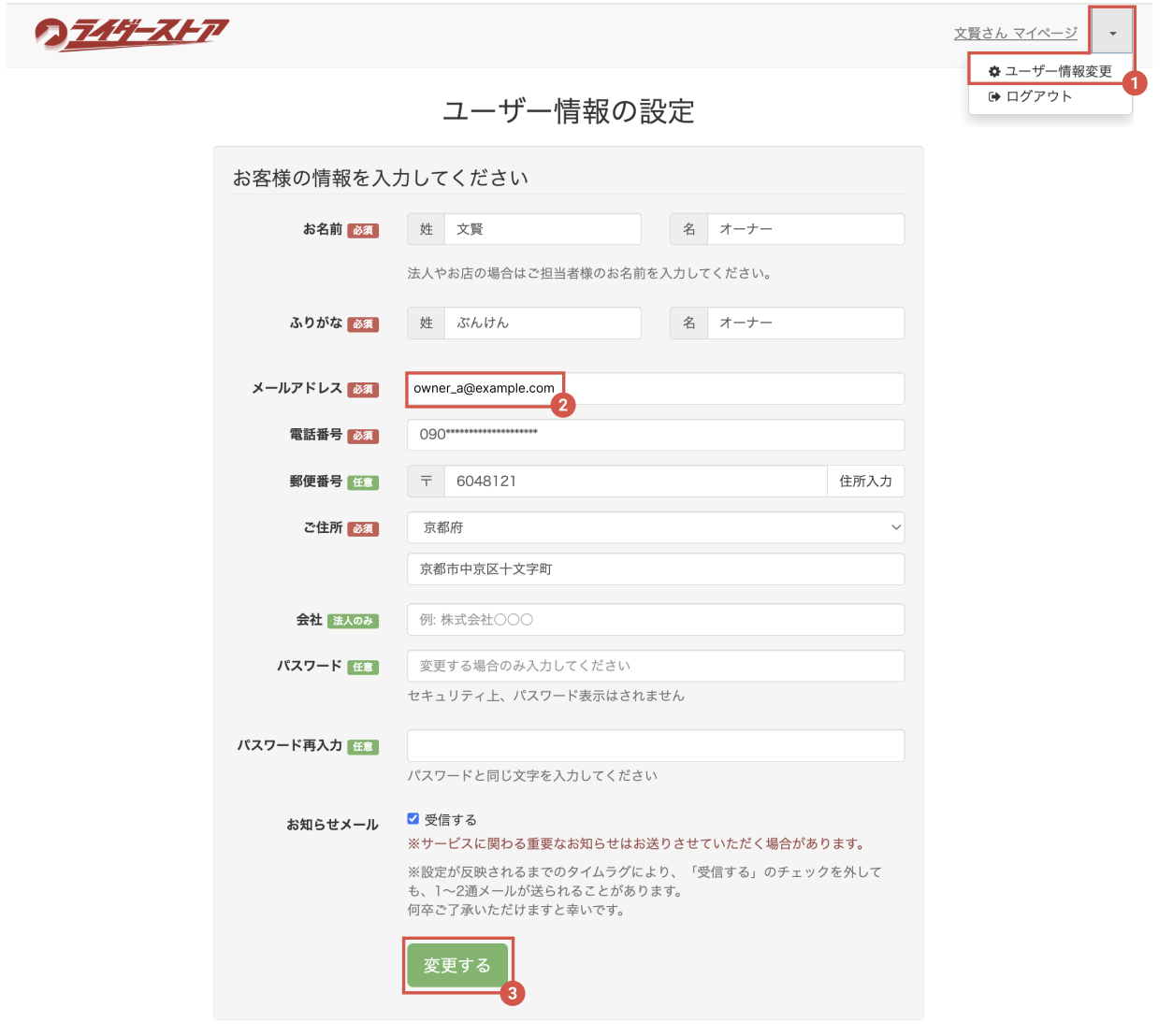Click the red ※サービスに関わる重要なお知らせ notice text
The height and width of the screenshot is (1036, 1173).
pyautogui.click(x=639, y=843)
